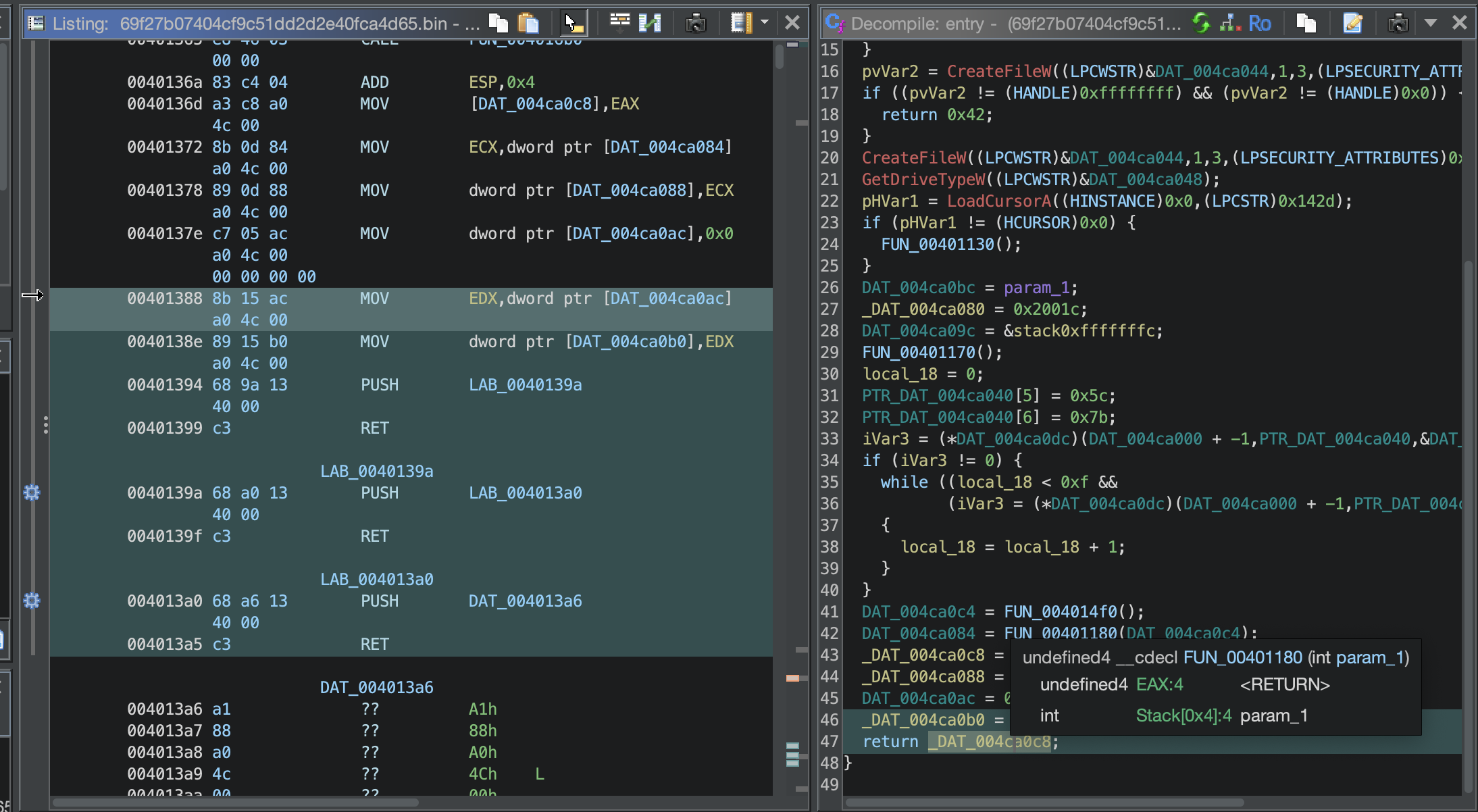Screen dimensions: 1478x812
Task: Copy selection using Listing toolbar copy icon
Action: [x=499, y=23]
